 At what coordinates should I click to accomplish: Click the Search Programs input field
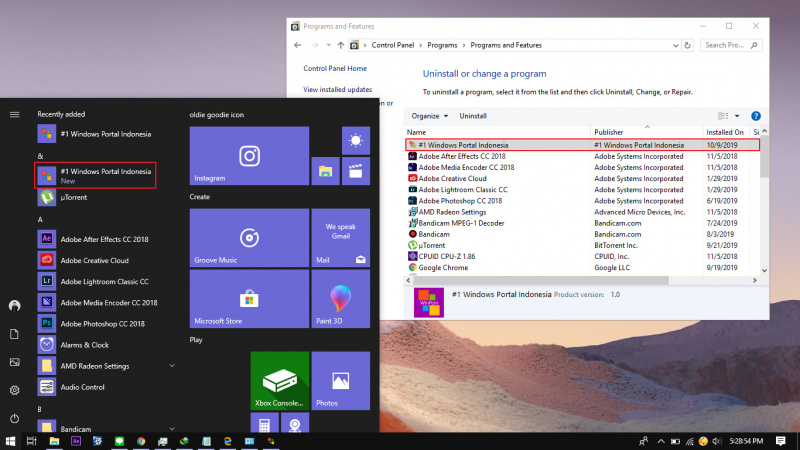(731, 45)
